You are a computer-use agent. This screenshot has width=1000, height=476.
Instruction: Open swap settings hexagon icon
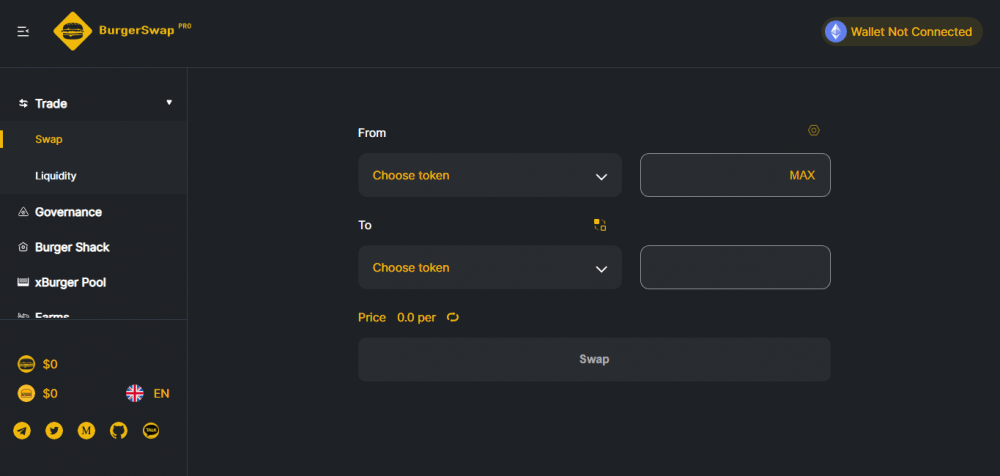[814, 130]
